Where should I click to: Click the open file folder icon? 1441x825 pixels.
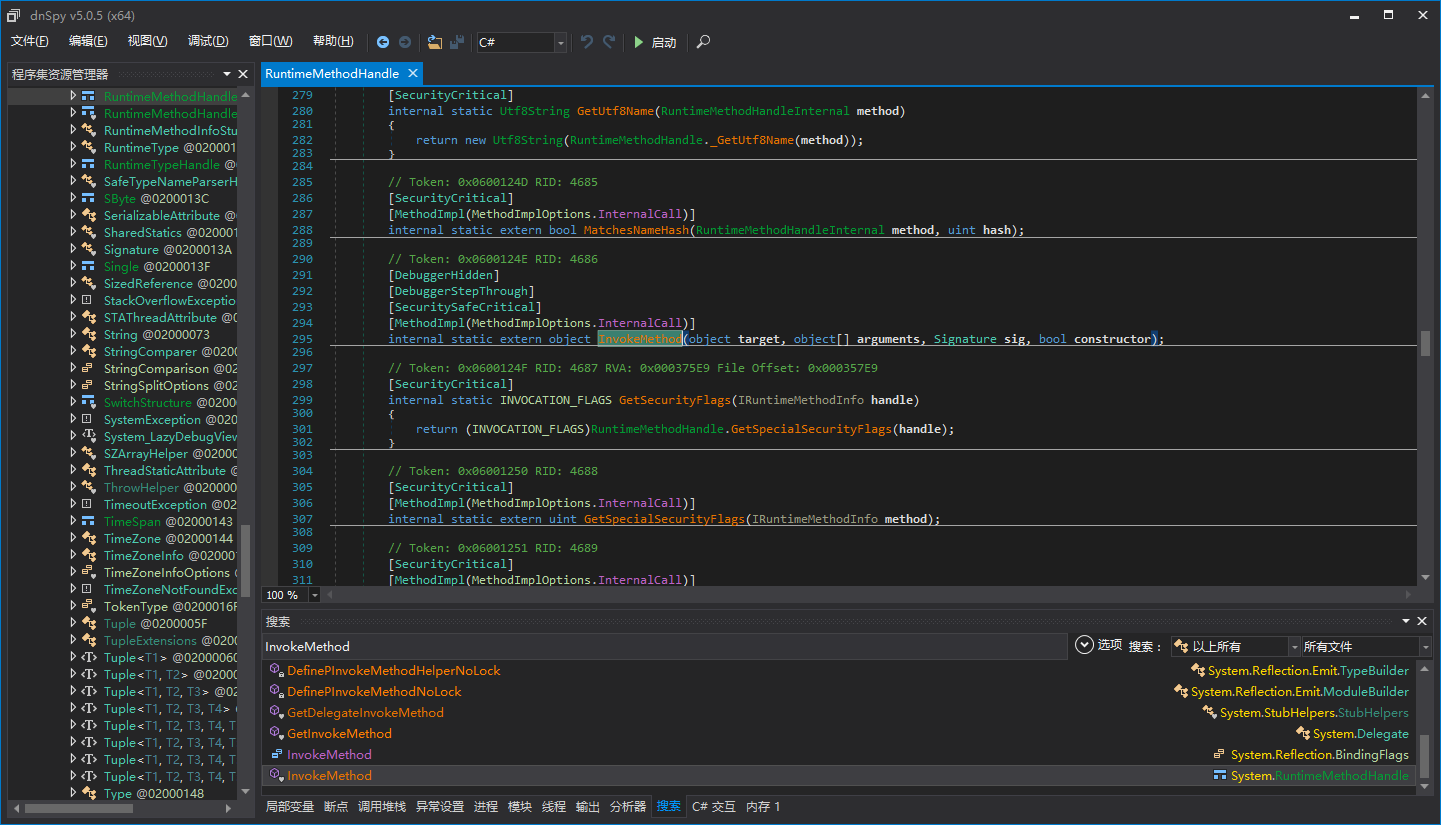click(x=434, y=42)
